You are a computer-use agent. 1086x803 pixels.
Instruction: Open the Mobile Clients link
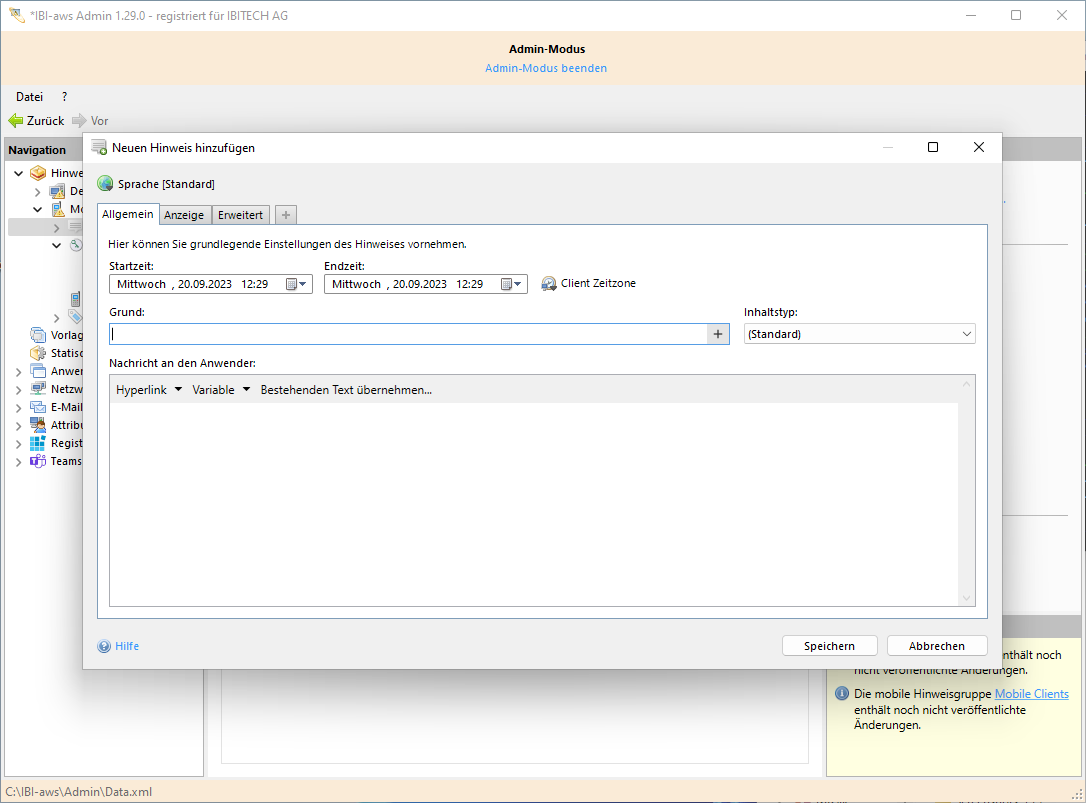1031,694
